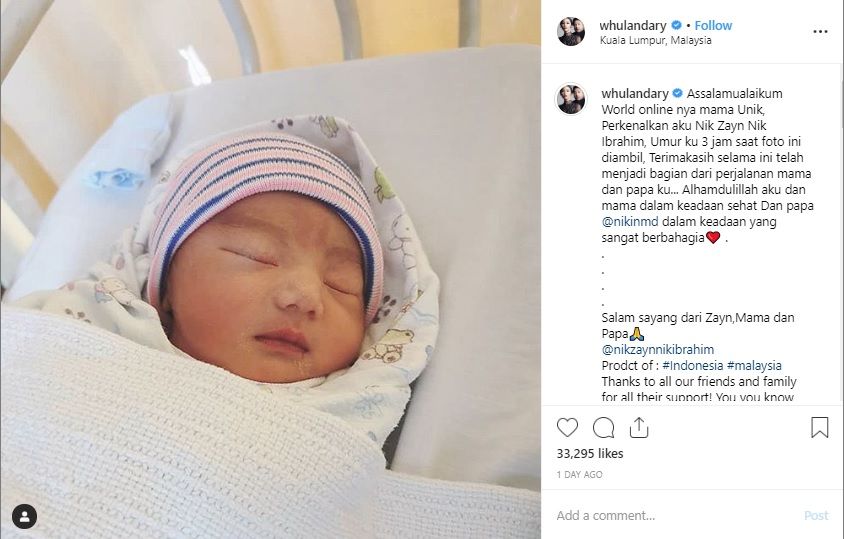Click the Post comment button
844x539 pixels.
(815, 515)
